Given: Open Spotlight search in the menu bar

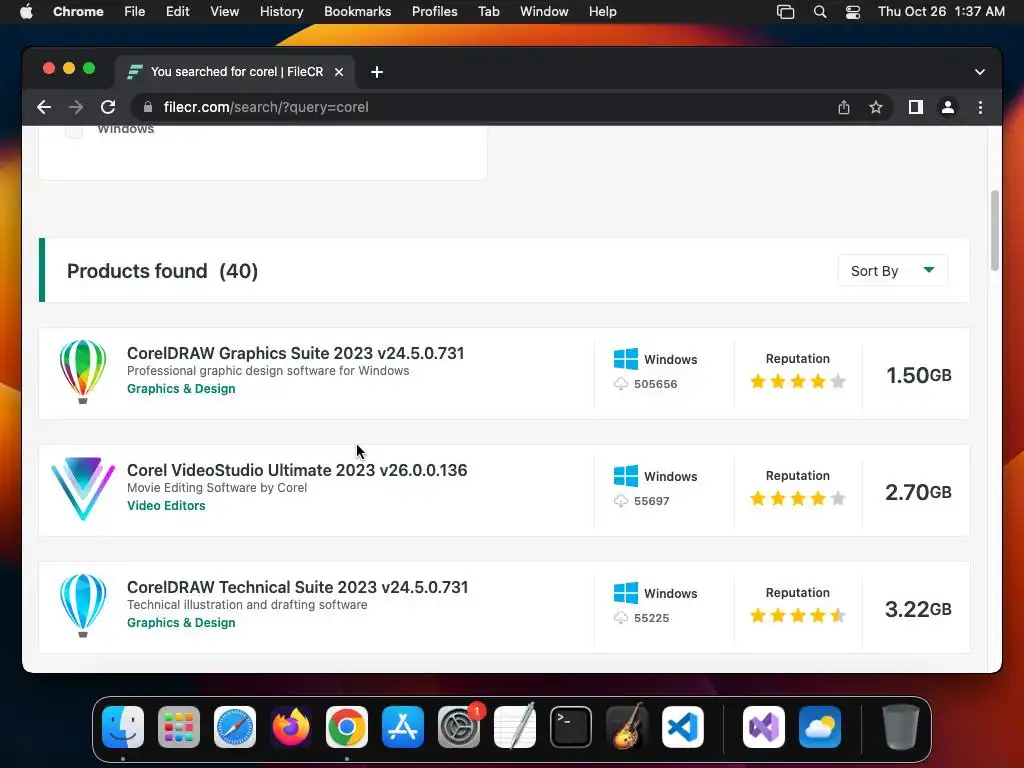Looking at the screenshot, I should 820,12.
